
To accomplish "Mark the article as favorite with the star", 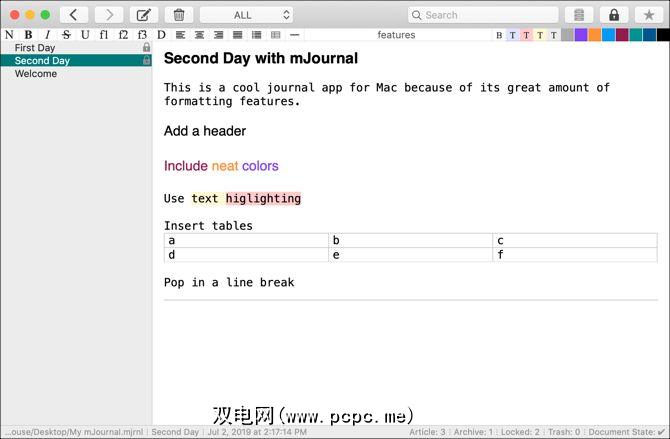I will tap(649, 15).
